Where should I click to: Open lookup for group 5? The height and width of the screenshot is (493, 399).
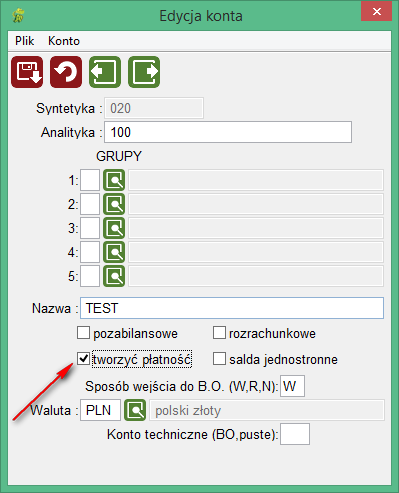point(114,276)
